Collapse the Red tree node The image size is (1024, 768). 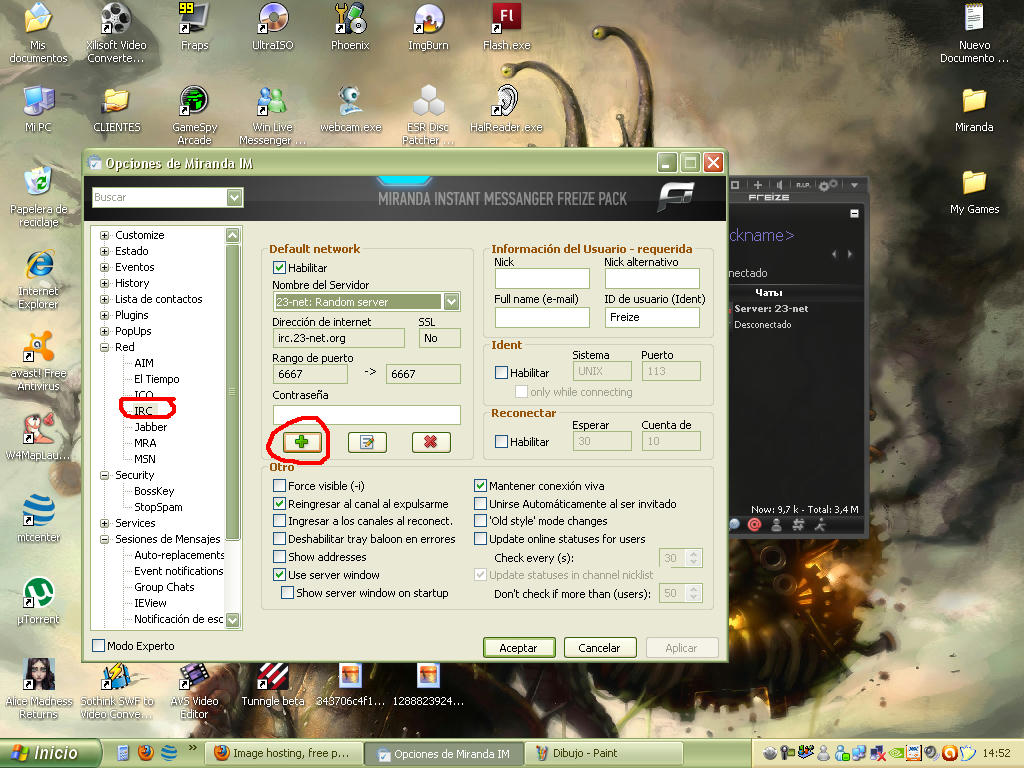coord(104,347)
